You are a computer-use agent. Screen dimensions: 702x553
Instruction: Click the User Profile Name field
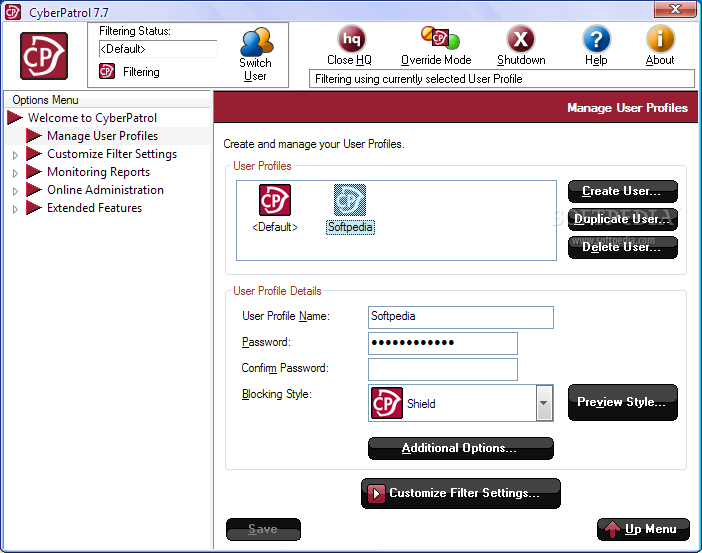[461, 317]
